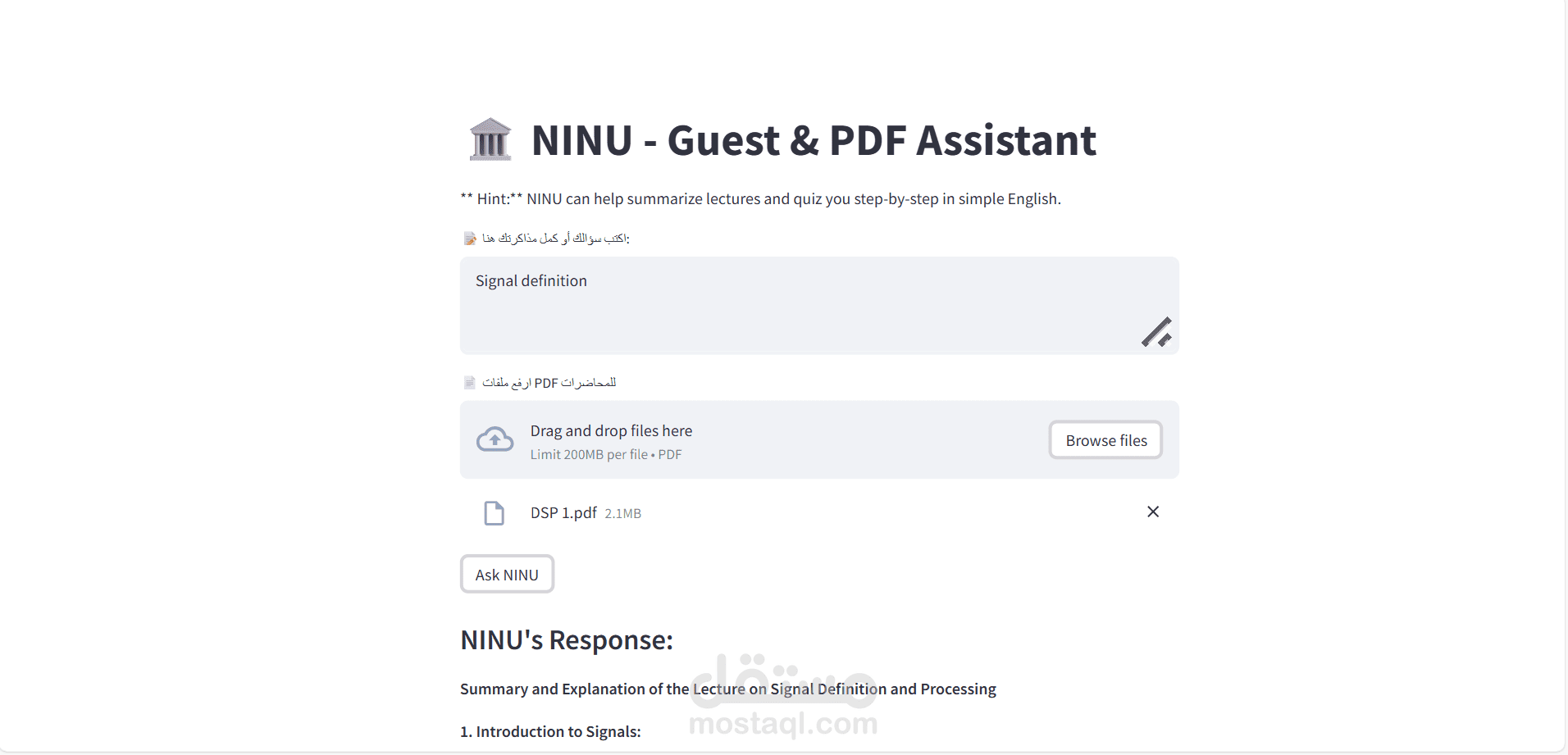Image resolution: width=1568 pixels, height=755 pixels.
Task: Click the Hint text about summarizing lectures
Action: [760, 199]
